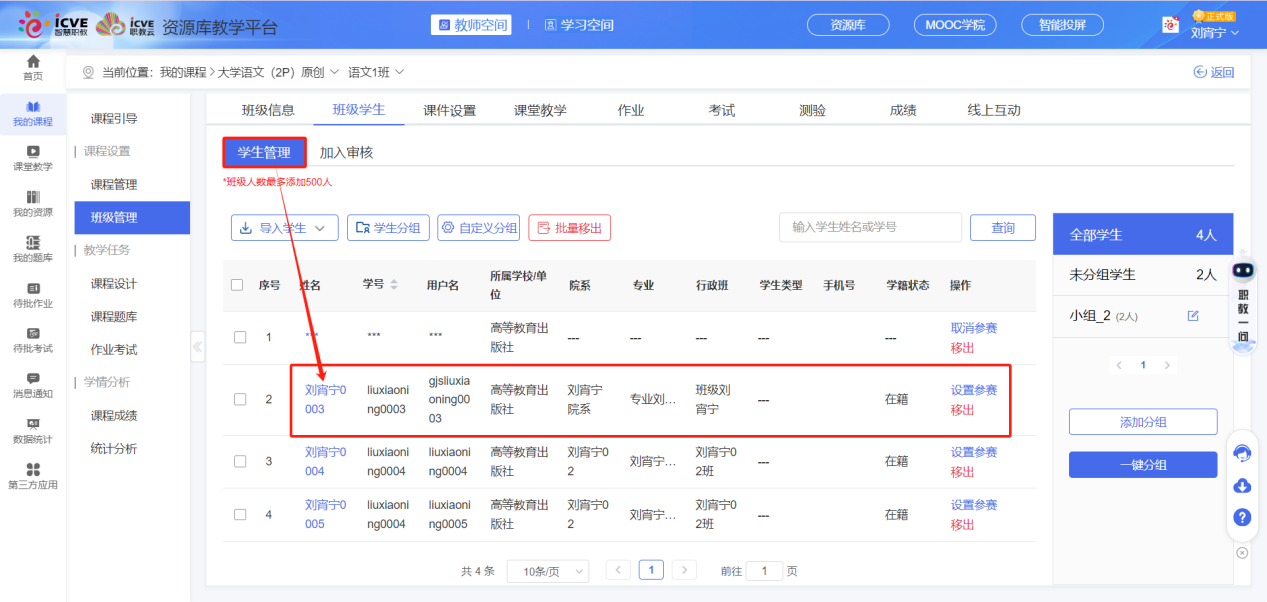Check the checkbox for student 刘宵宁0005
Viewport: 1267px width, 602px height.
point(239,514)
